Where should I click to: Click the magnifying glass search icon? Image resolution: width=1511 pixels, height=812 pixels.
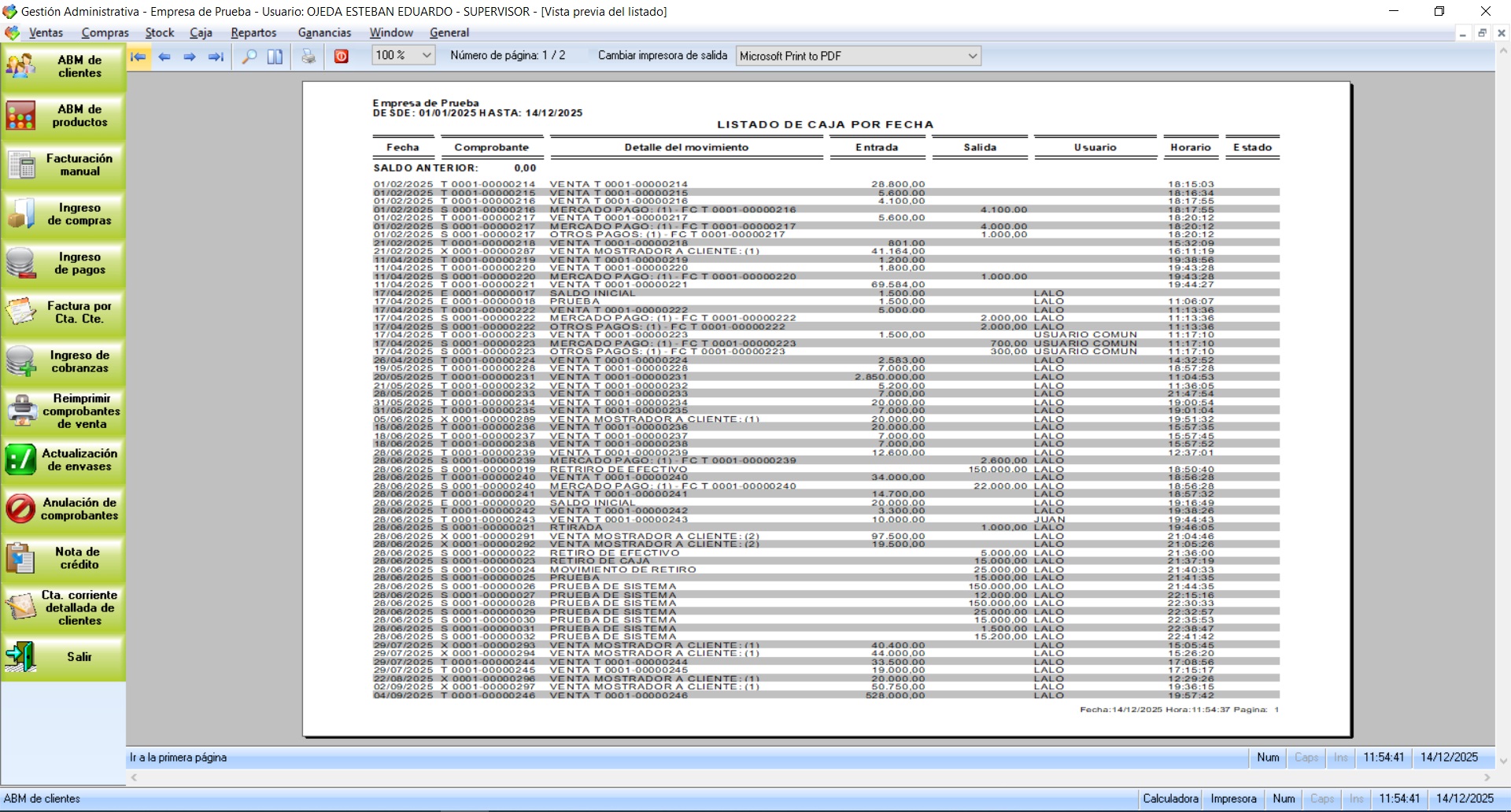[x=249, y=57]
